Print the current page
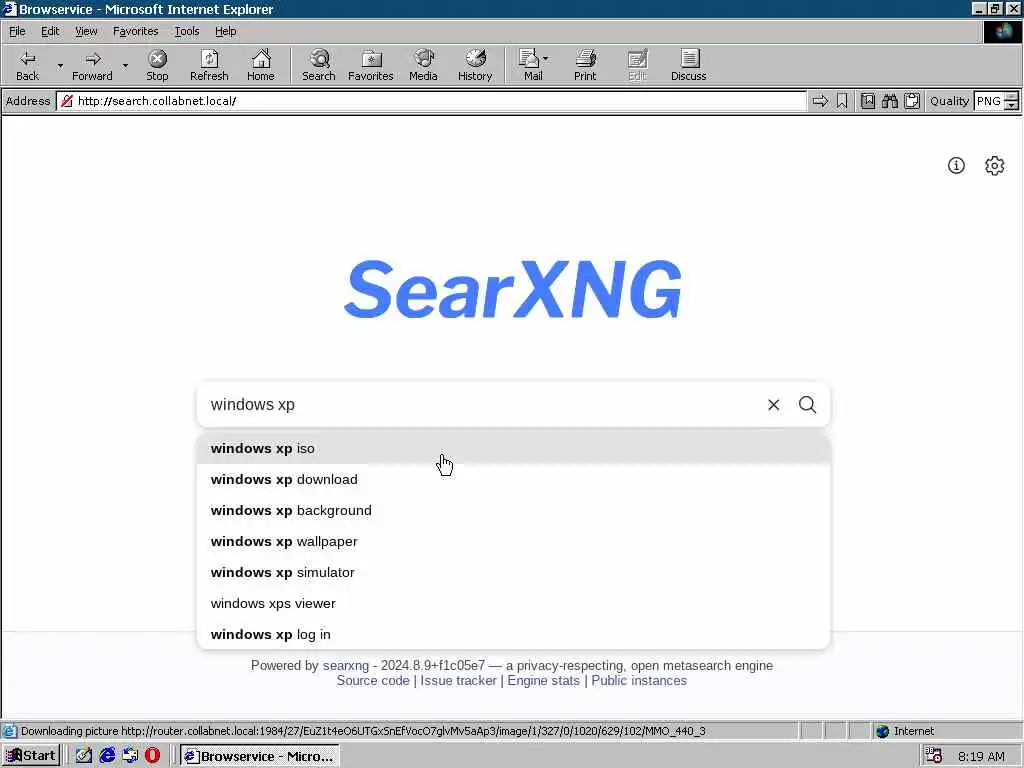The height and width of the screenshot is (768, 1024). [x=585, y=65]
